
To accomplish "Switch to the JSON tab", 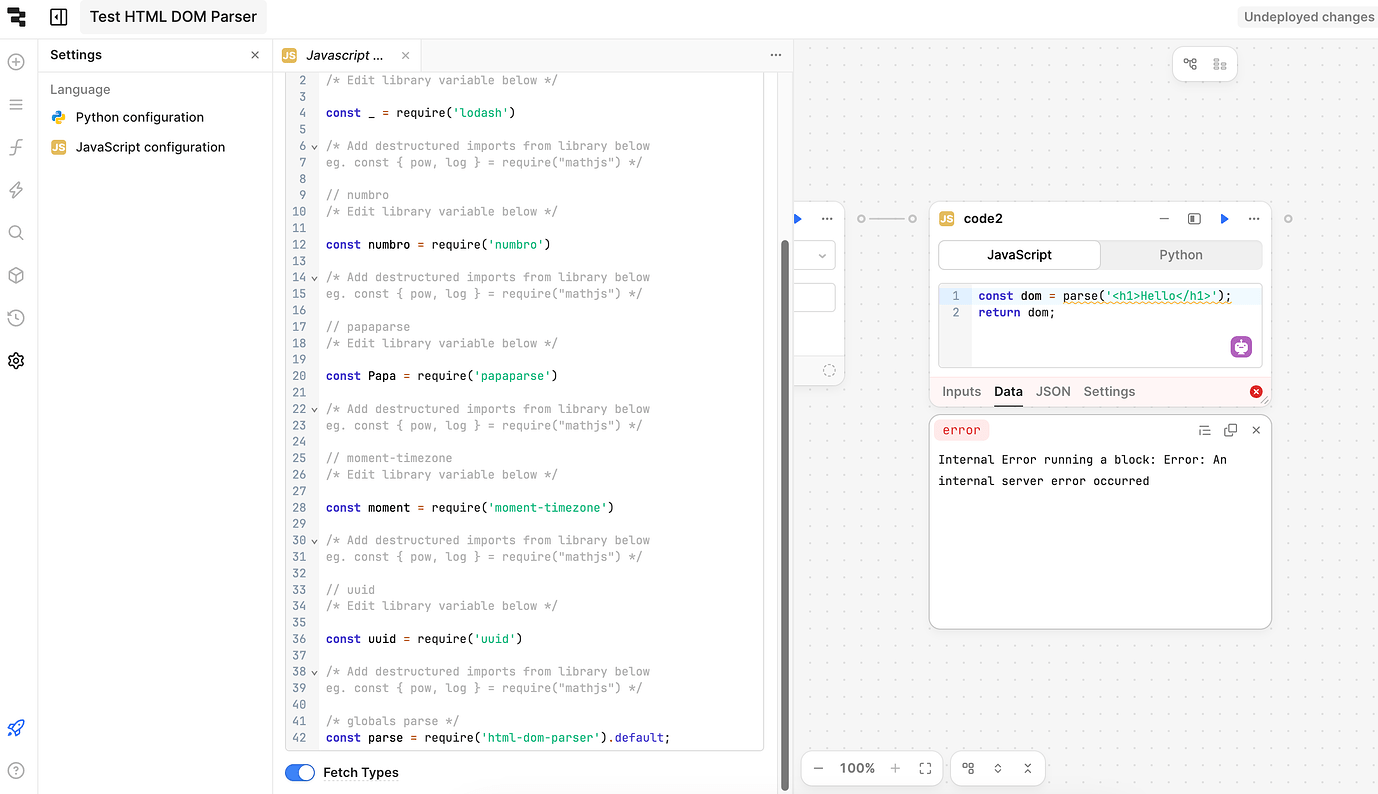I will tap(1053, 392).
